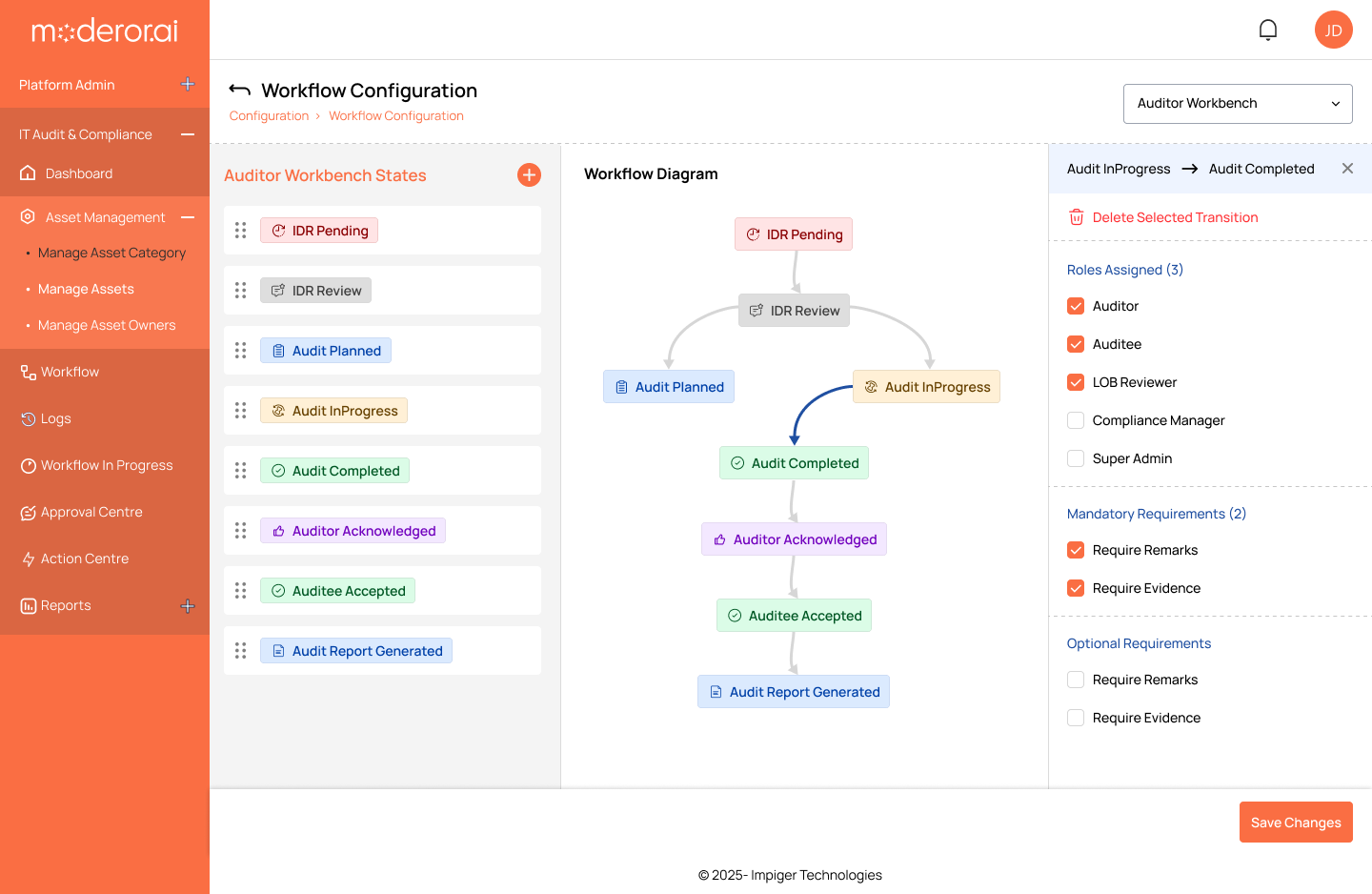The width and height of the screenshot is (1372, 894).
Task: Select the Audit Completed node in diagram
Action: point(794,463)
